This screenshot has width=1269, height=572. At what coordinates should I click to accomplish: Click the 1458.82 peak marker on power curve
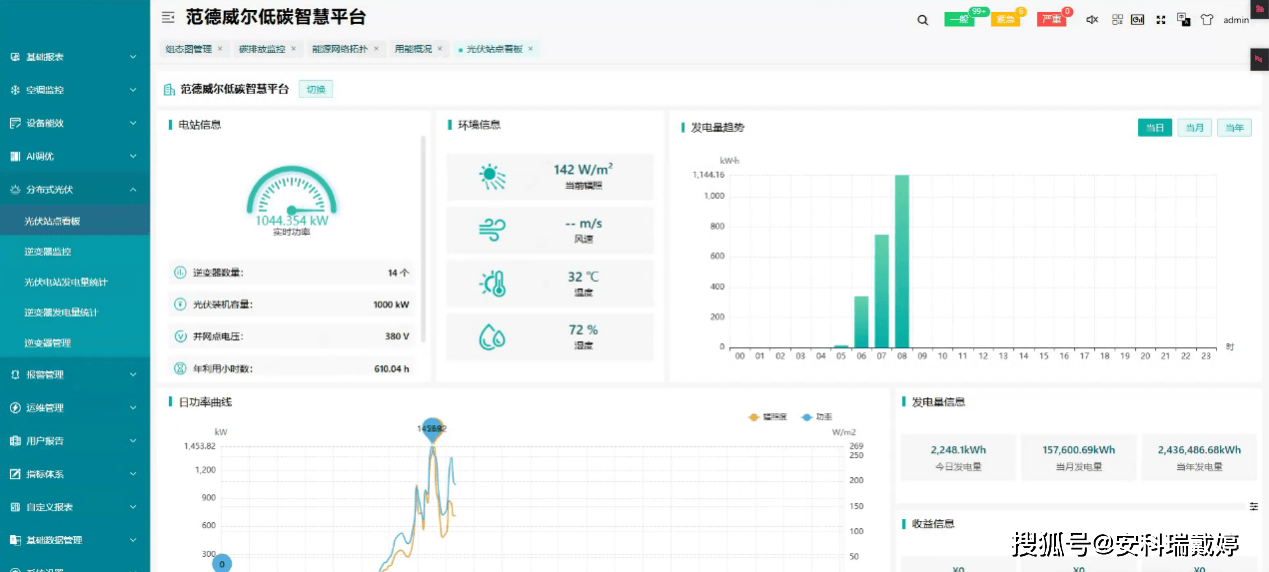[x=432, y=428]
